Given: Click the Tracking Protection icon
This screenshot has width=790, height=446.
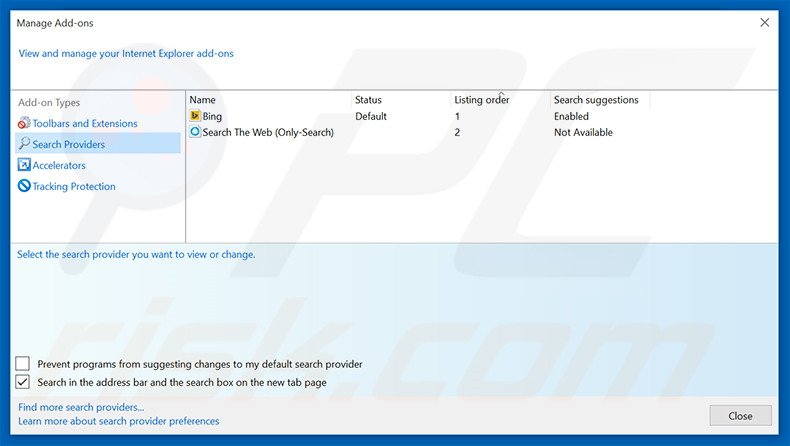Looking at the screenshot, I should pyautogui.click(x=24, y=186).
